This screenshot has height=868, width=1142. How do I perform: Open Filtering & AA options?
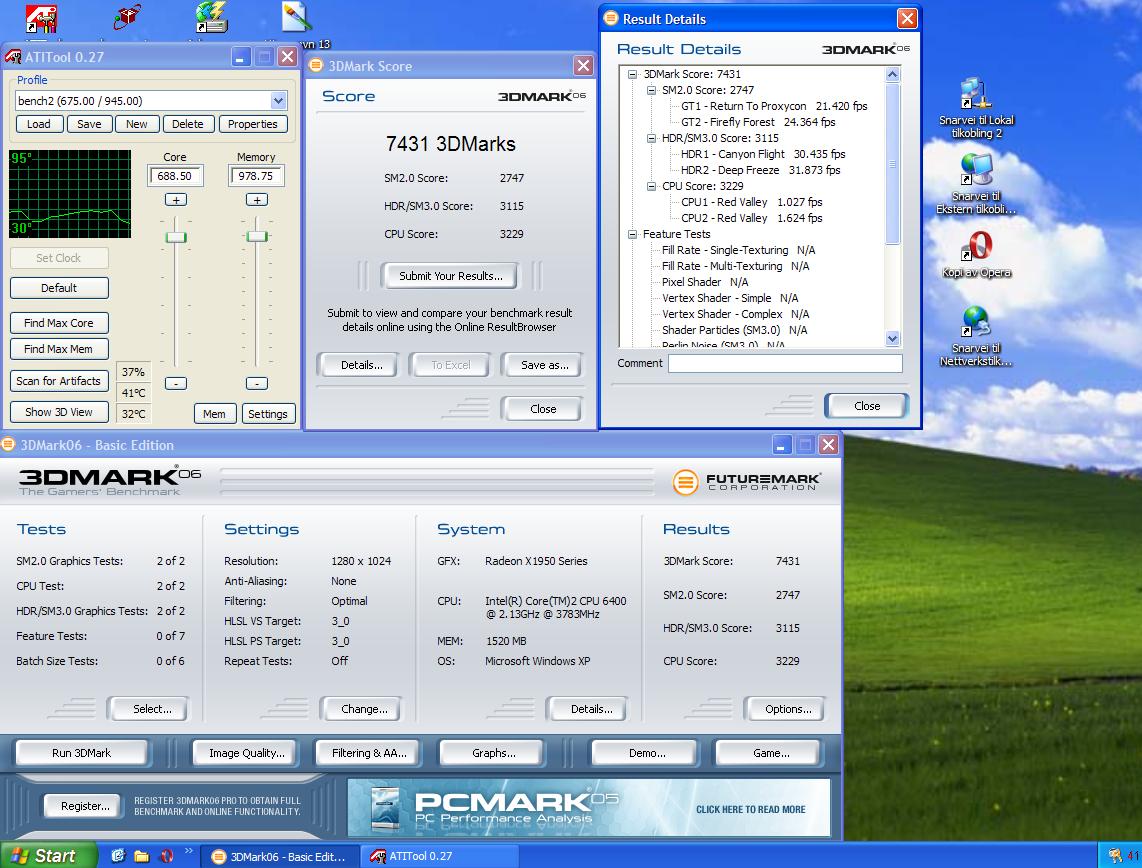click(x=369, y=753)
